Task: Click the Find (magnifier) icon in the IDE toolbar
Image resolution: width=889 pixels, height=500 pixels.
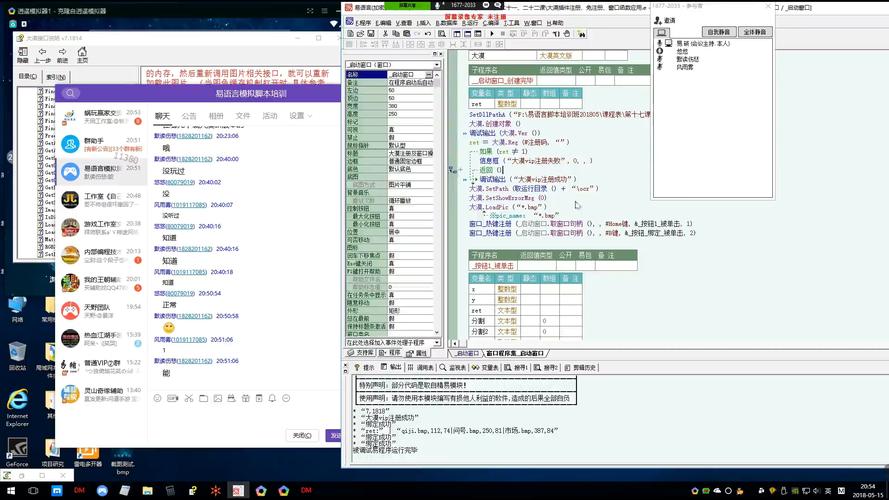Action: (x=442, y=33)
